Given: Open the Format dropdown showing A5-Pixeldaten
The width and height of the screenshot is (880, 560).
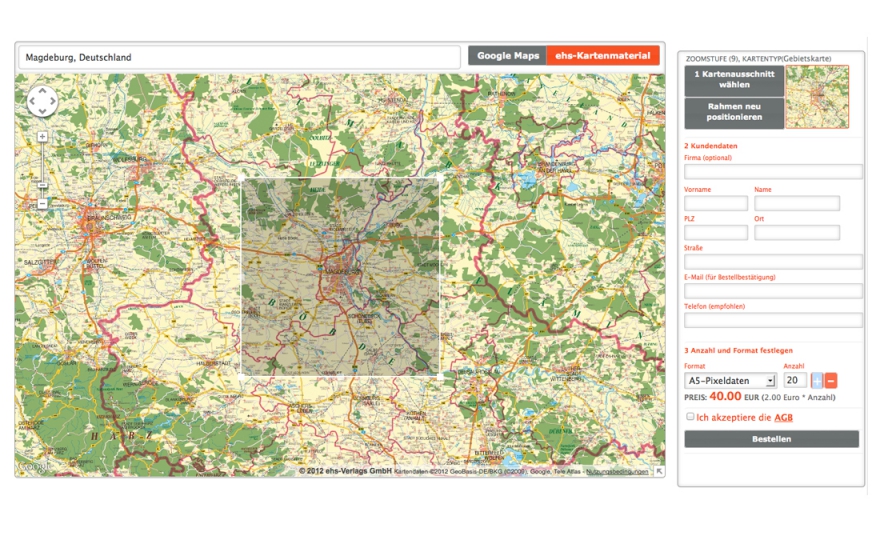Looking at the screenshot, I should [730, 380].
